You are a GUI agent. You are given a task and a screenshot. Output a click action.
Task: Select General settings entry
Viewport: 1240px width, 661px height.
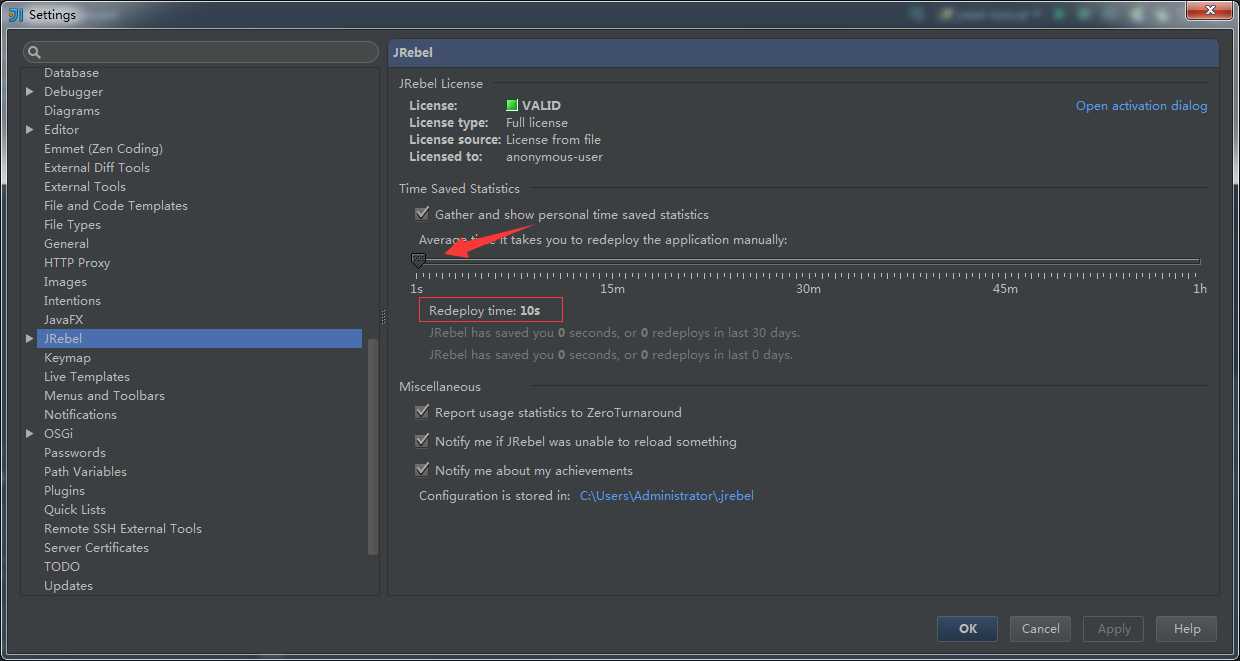pyautogui.click(x=66, y=243)
